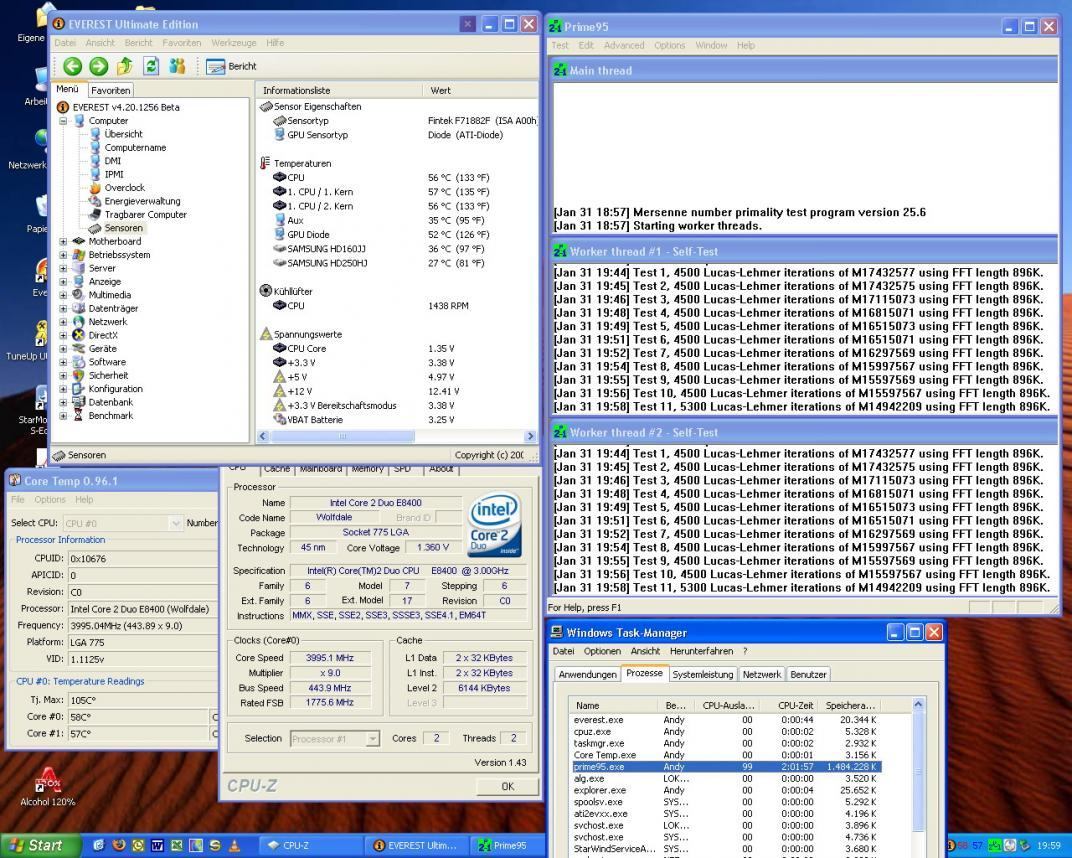Viewport: 1072px width, 858px height.
Task: Open Alcohol 120% desktop icon
Action: coord(48,787)
